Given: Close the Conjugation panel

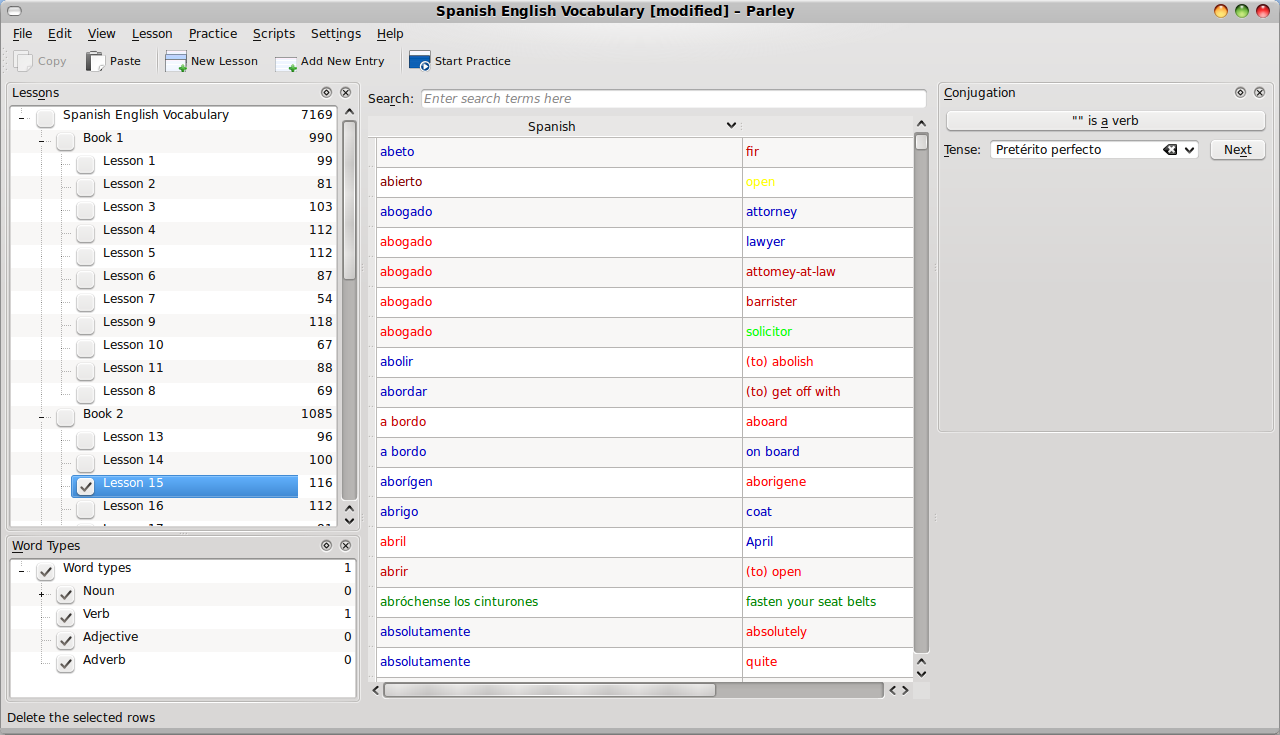Looking at the screenshot, I should [1259, 92].
